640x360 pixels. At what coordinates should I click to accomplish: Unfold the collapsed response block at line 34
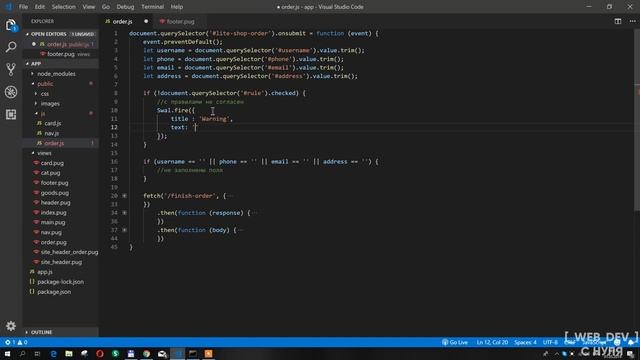pyautogui.click(x=124, y=213)
